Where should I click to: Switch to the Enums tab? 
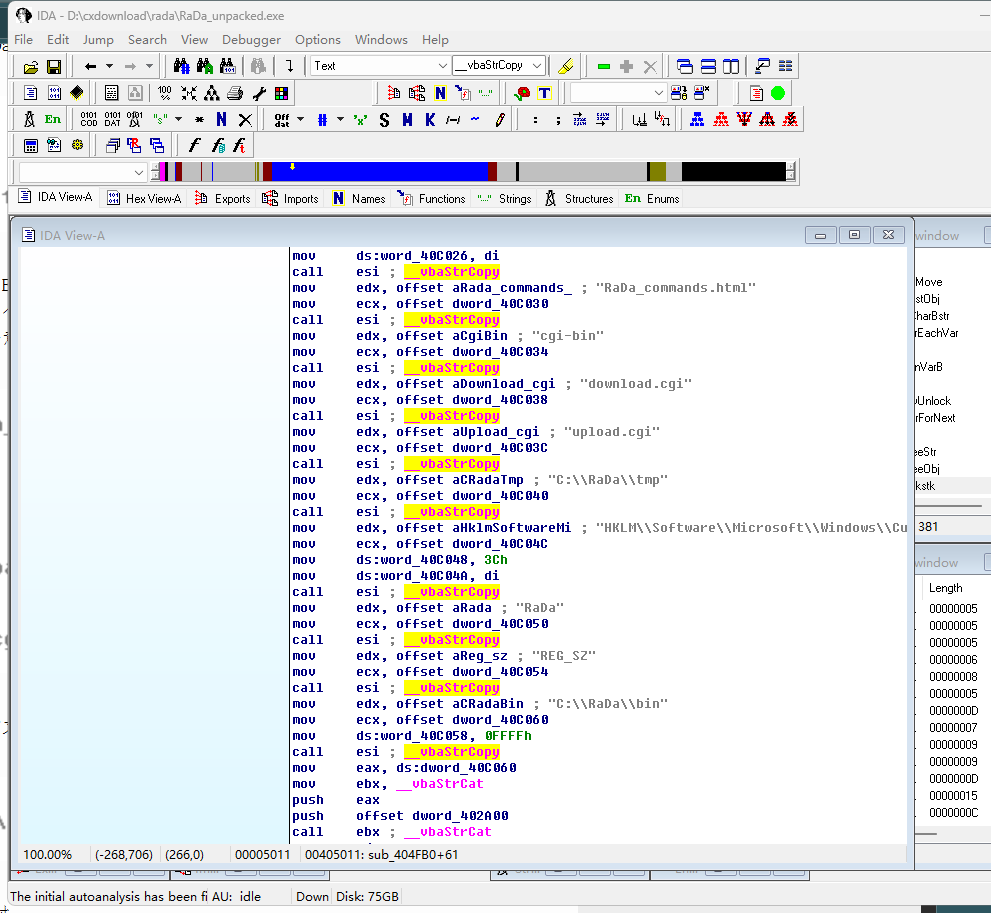[652, 198]
